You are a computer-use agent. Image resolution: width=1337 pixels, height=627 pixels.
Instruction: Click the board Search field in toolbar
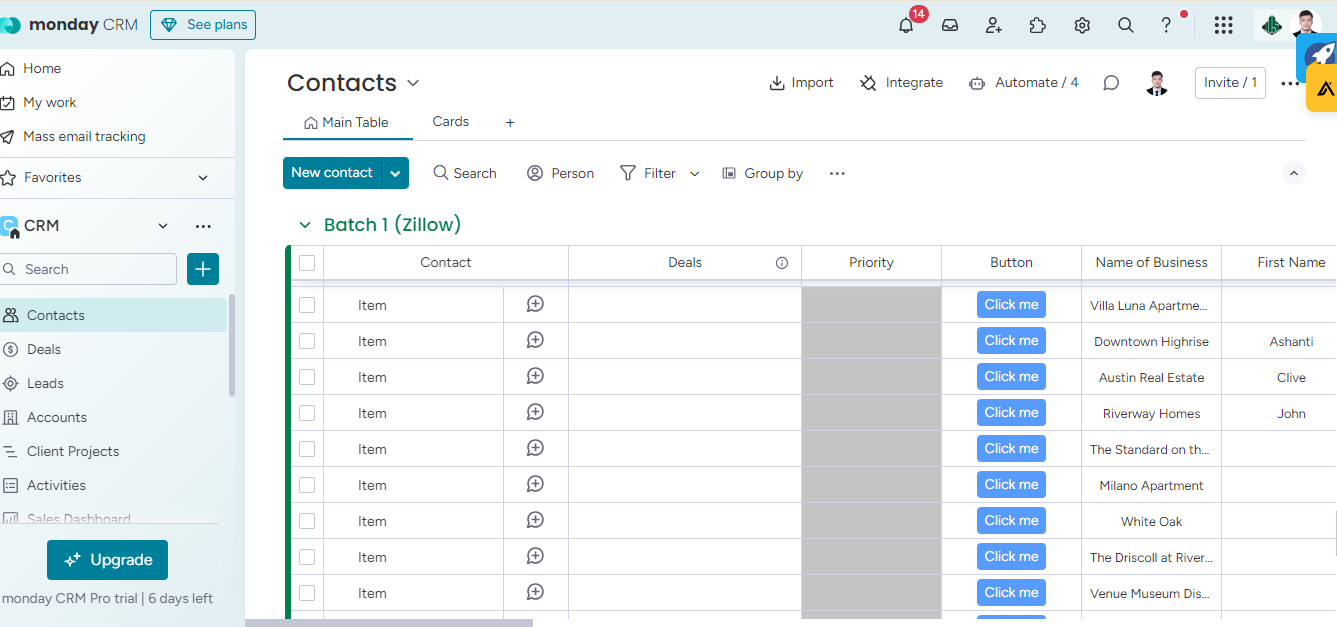pos(465,173)
